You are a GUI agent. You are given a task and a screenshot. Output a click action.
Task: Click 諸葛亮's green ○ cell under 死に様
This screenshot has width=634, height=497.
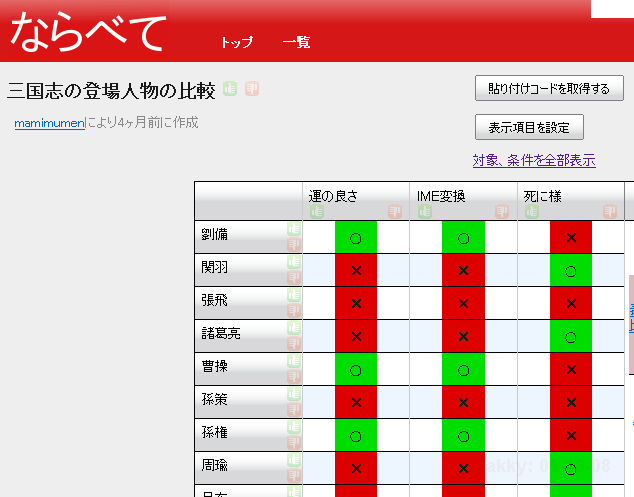(x=571, y=336)
